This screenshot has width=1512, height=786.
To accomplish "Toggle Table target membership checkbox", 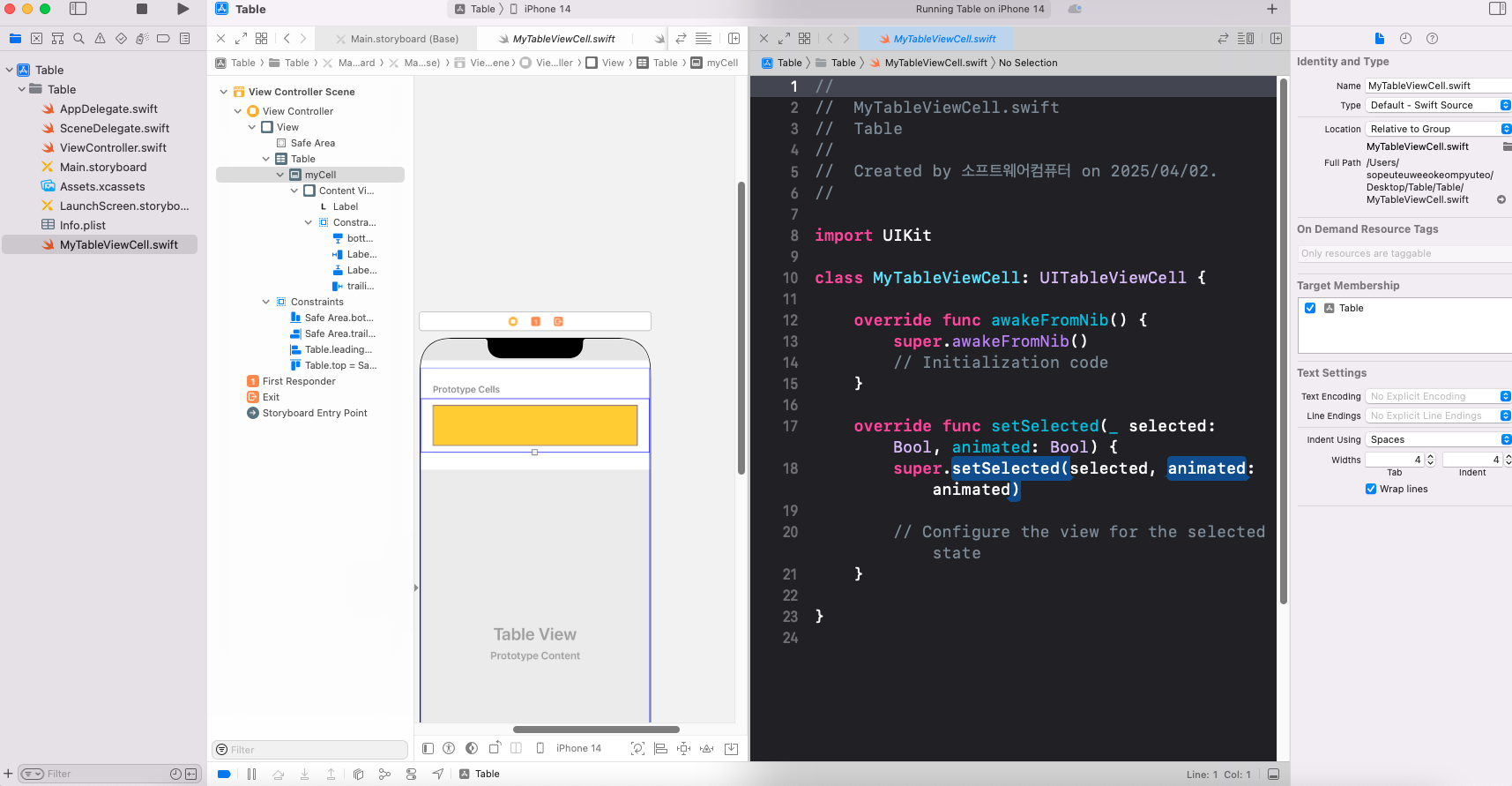I will click(x=1310, y=308).
